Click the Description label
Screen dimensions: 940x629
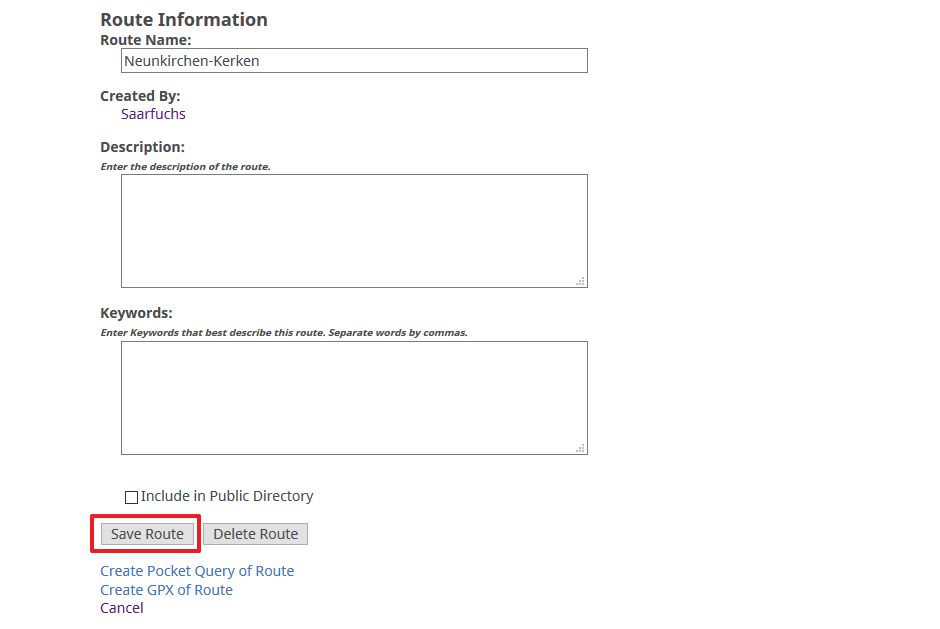click(x=143, y=147)
